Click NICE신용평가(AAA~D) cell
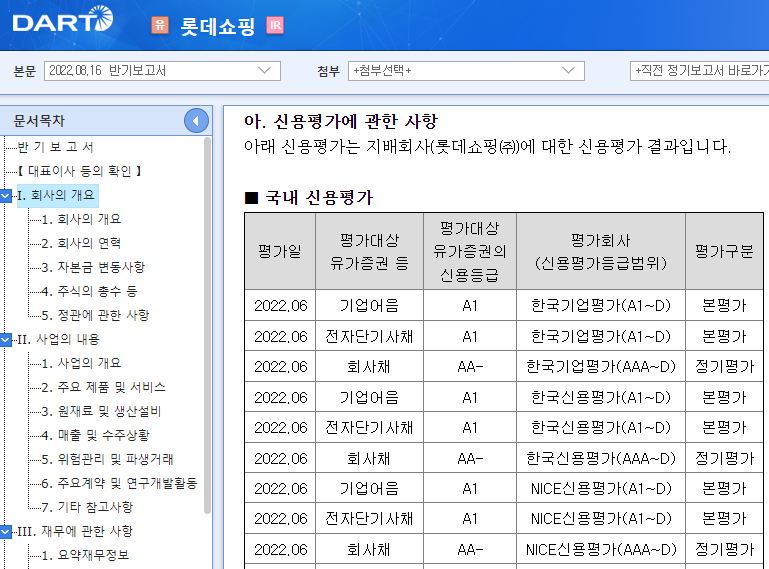Screen dimensions: 769x569 point(601,549)
